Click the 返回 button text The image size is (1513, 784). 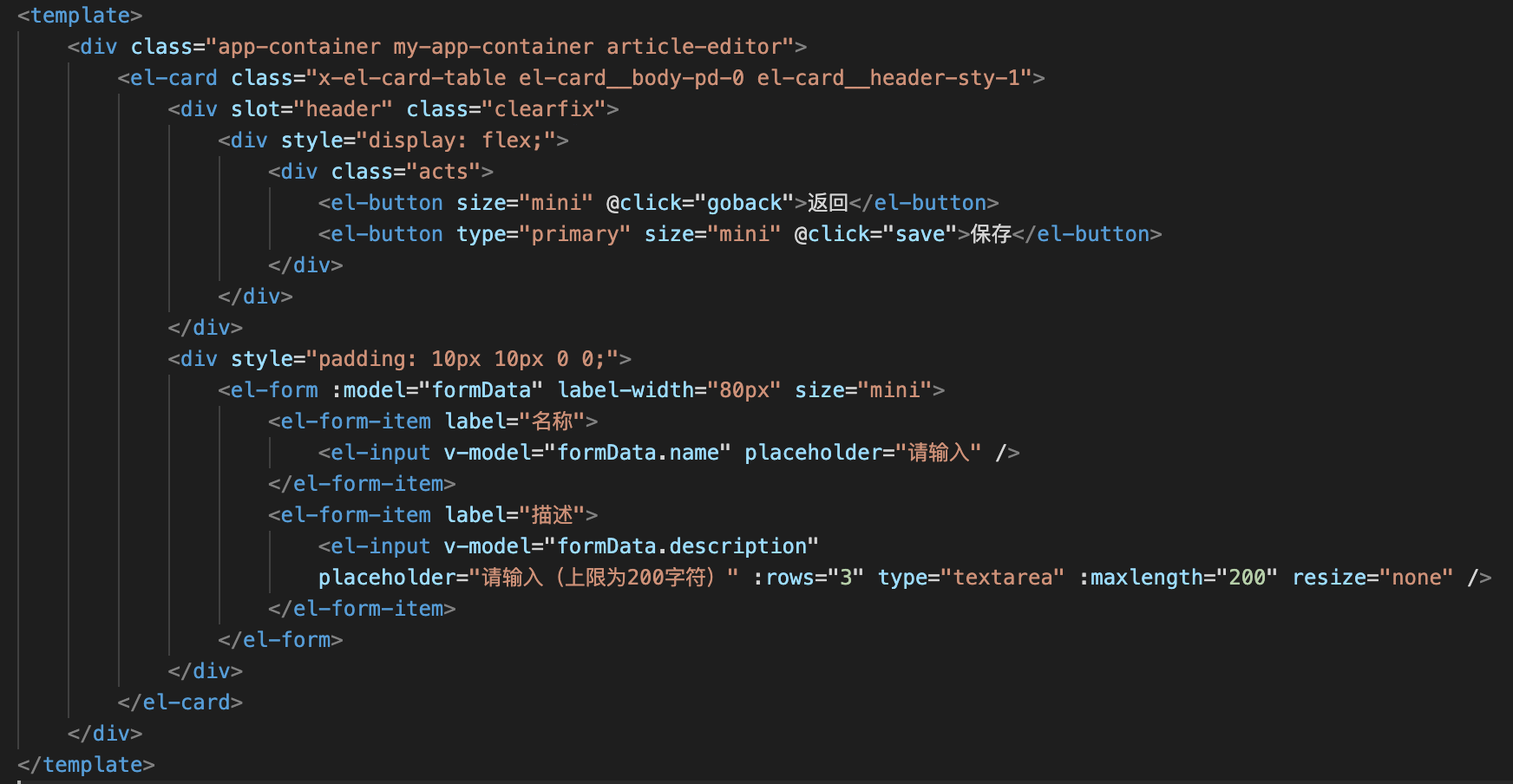click(x=828, y=203)
